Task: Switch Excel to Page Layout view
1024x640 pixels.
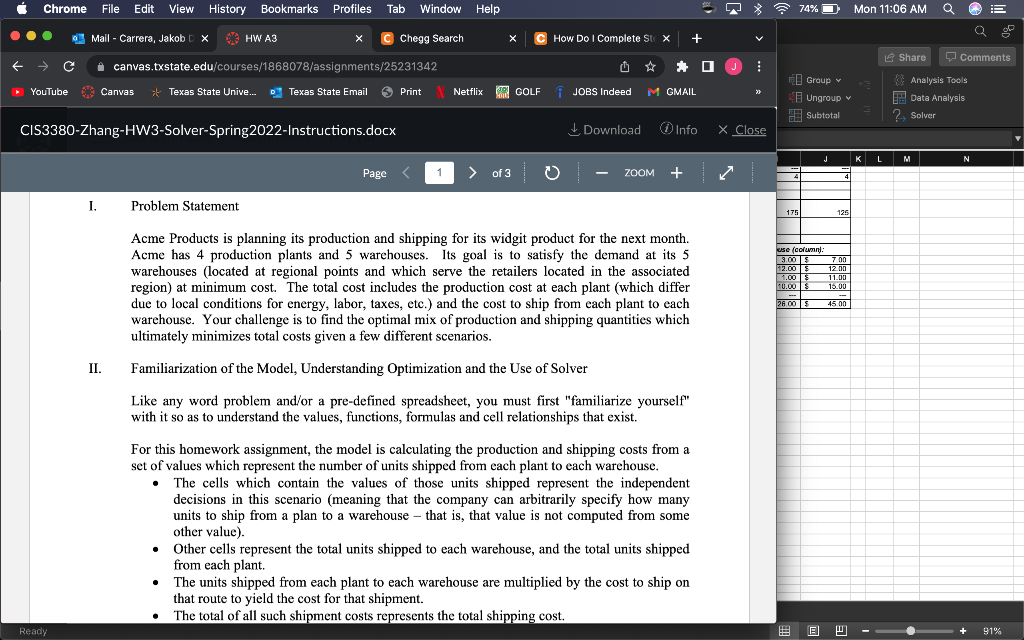Action: pos(813,631)
